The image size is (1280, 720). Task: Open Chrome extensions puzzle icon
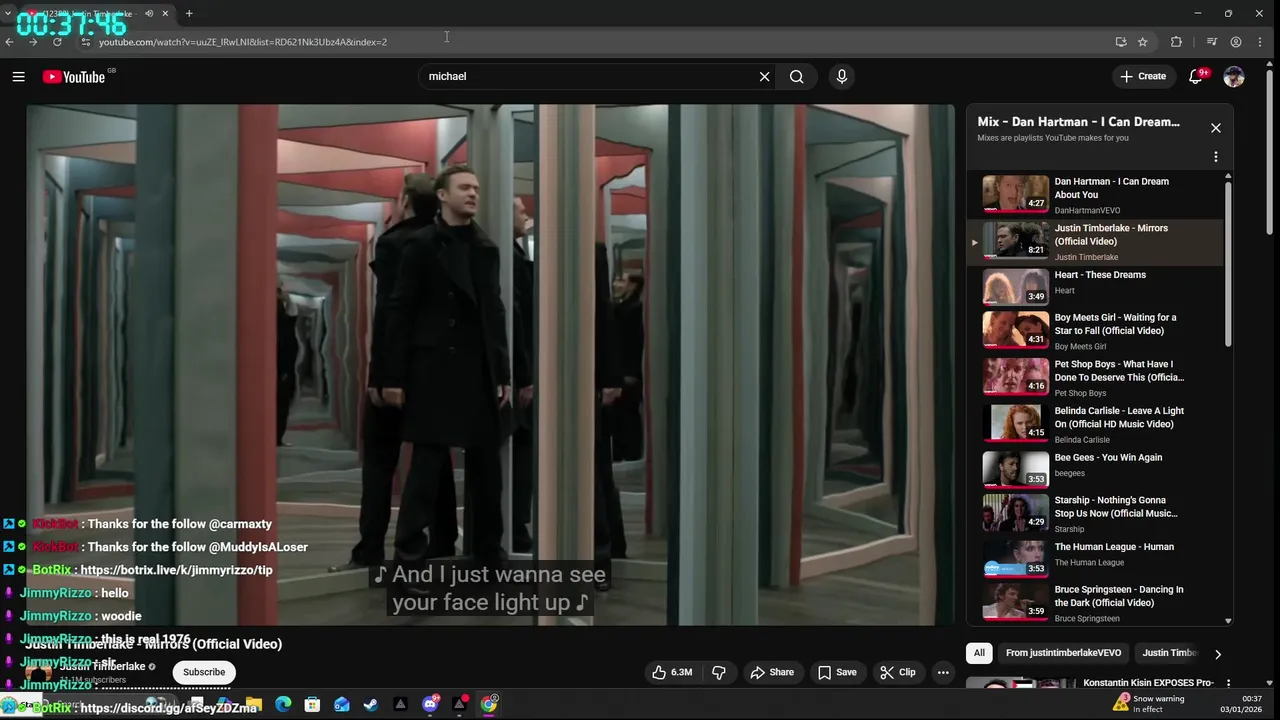[x=1176, y=42]
